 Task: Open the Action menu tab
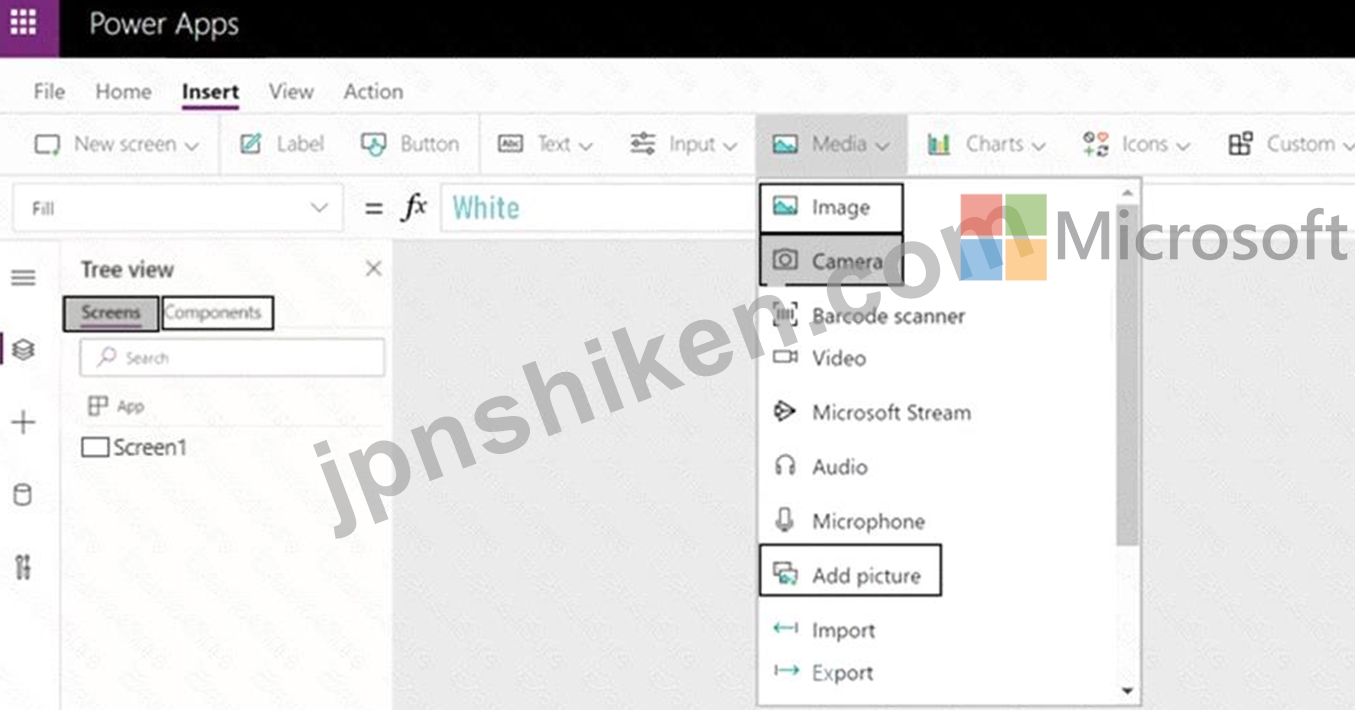373,91
